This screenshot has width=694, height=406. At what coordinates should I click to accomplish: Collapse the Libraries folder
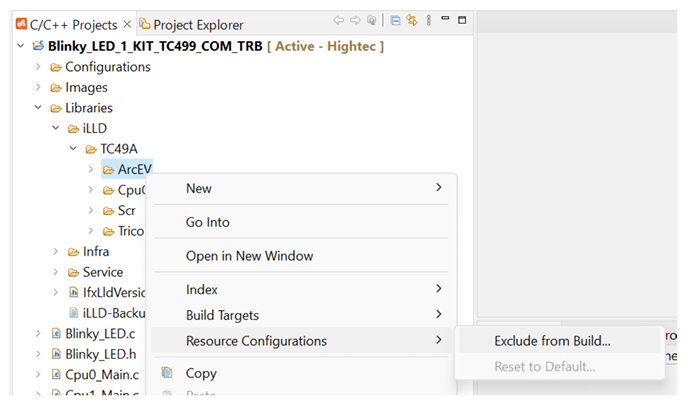[x=39, y=108]
